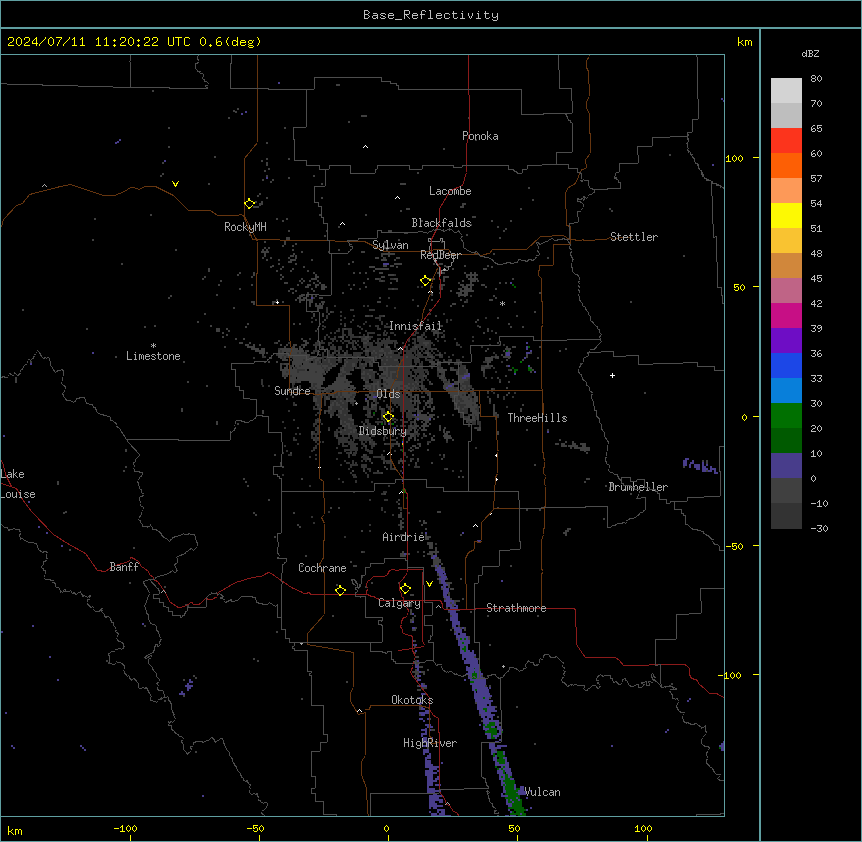The image size is (862, 842).
Task: Select the ThreeHills label
Action: coord(537,418)
